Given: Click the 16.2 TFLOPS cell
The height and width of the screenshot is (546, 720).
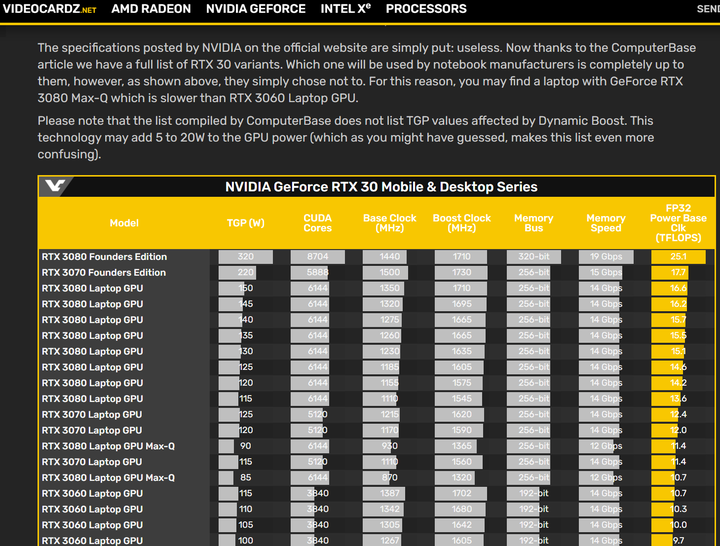Looking at the screenshot, I should [678, 304].
